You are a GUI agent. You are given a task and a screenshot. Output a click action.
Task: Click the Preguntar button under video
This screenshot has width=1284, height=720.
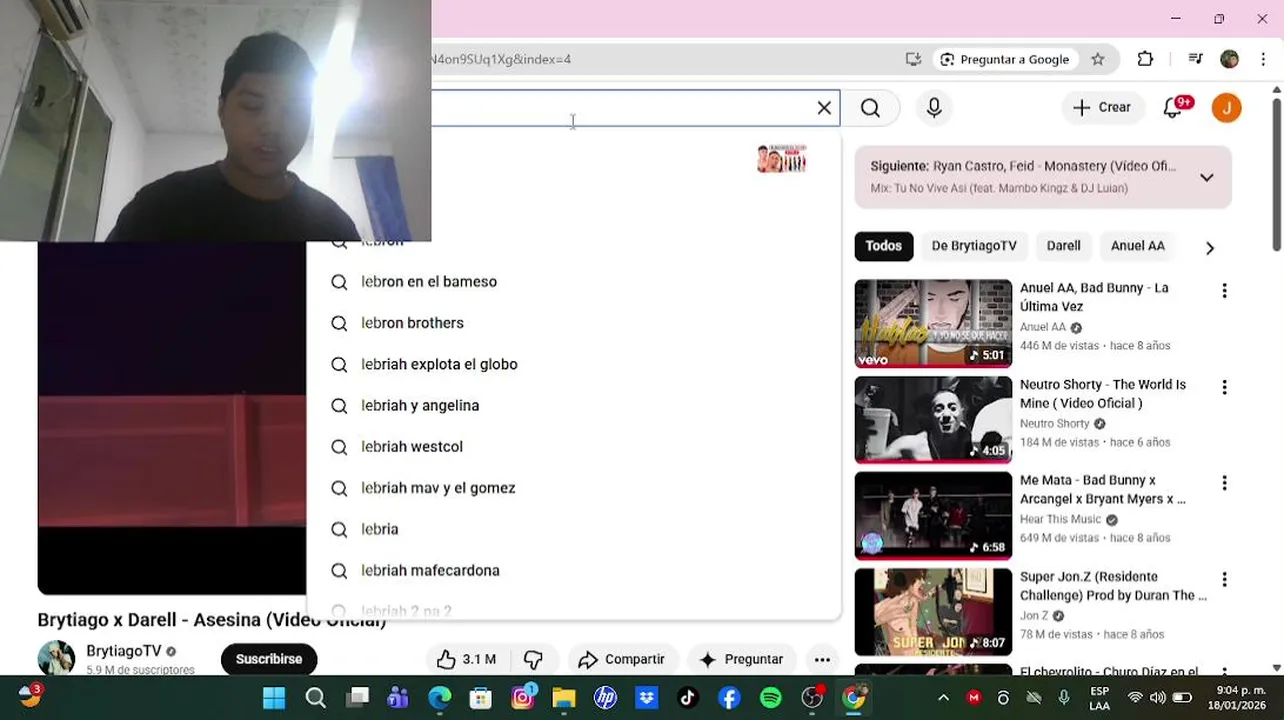point(741,659)
